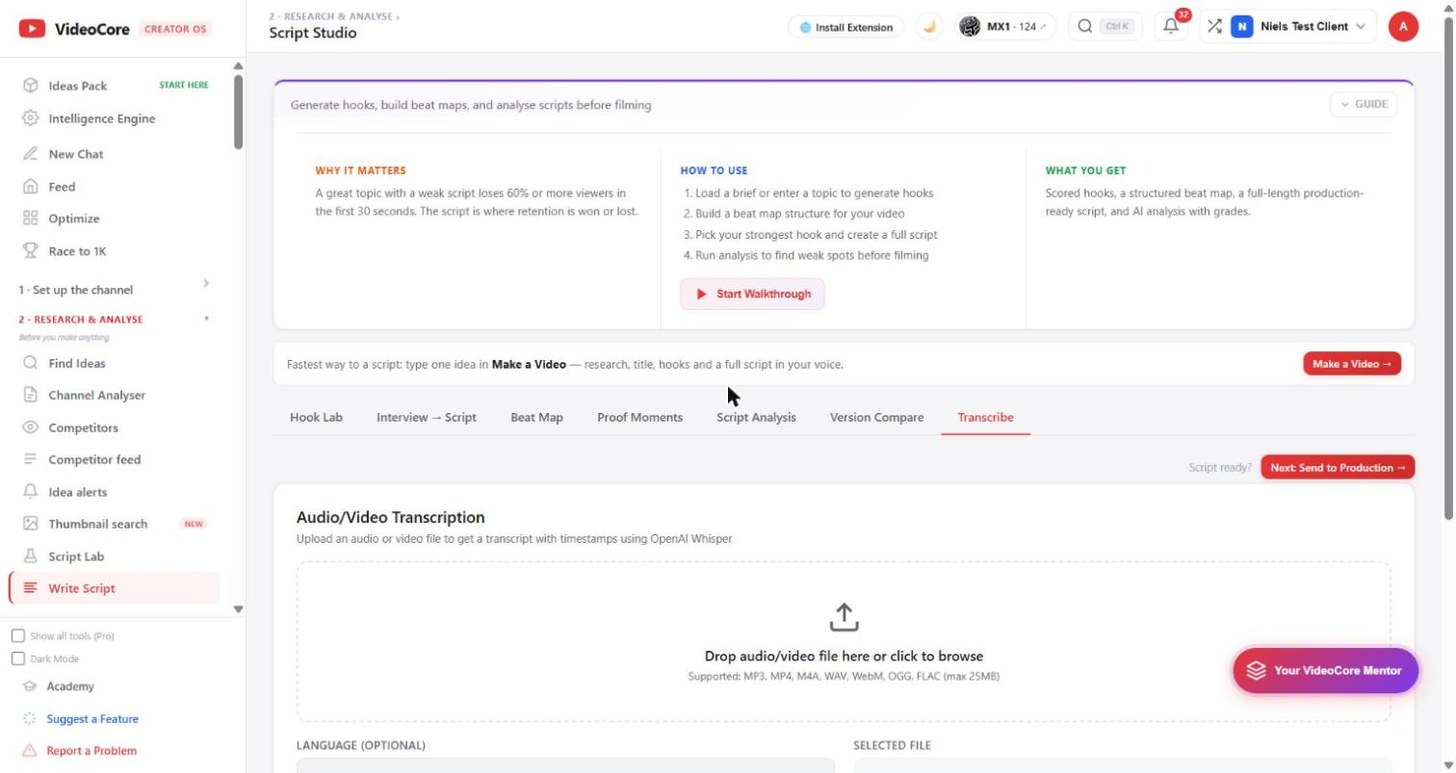Click the upload arrow icon
Viewport: 1456px width, 773px height.
click(x=844, y=617)
